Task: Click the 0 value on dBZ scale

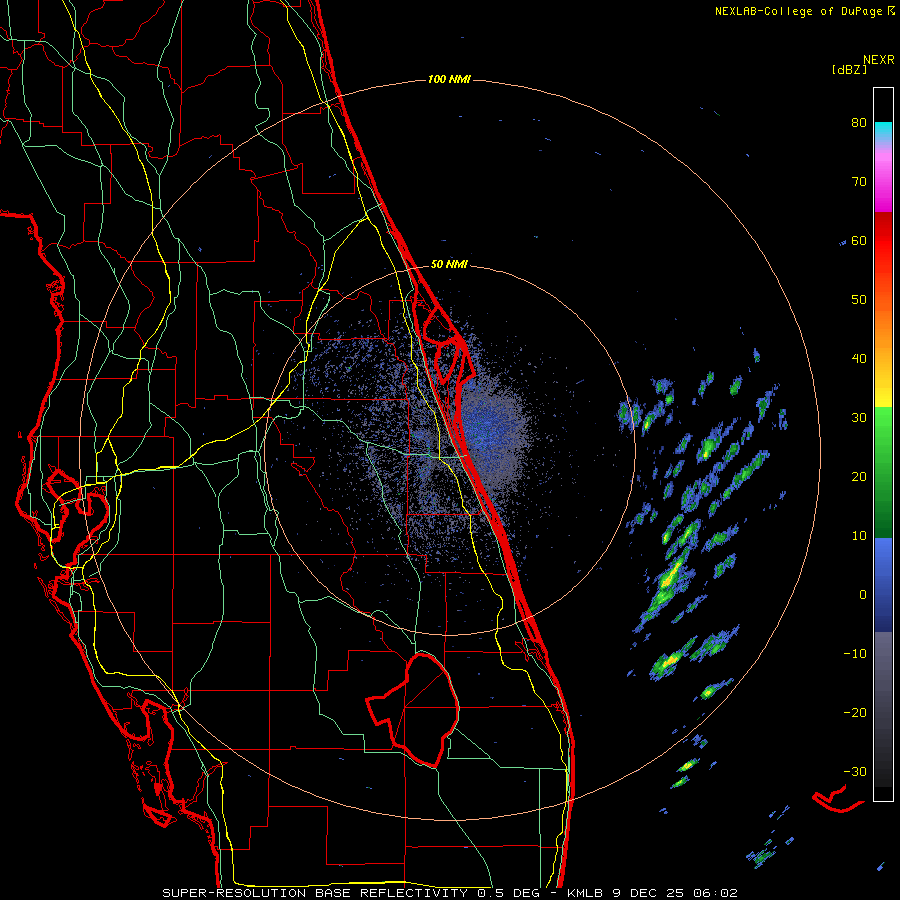Action: click(863, 595)
